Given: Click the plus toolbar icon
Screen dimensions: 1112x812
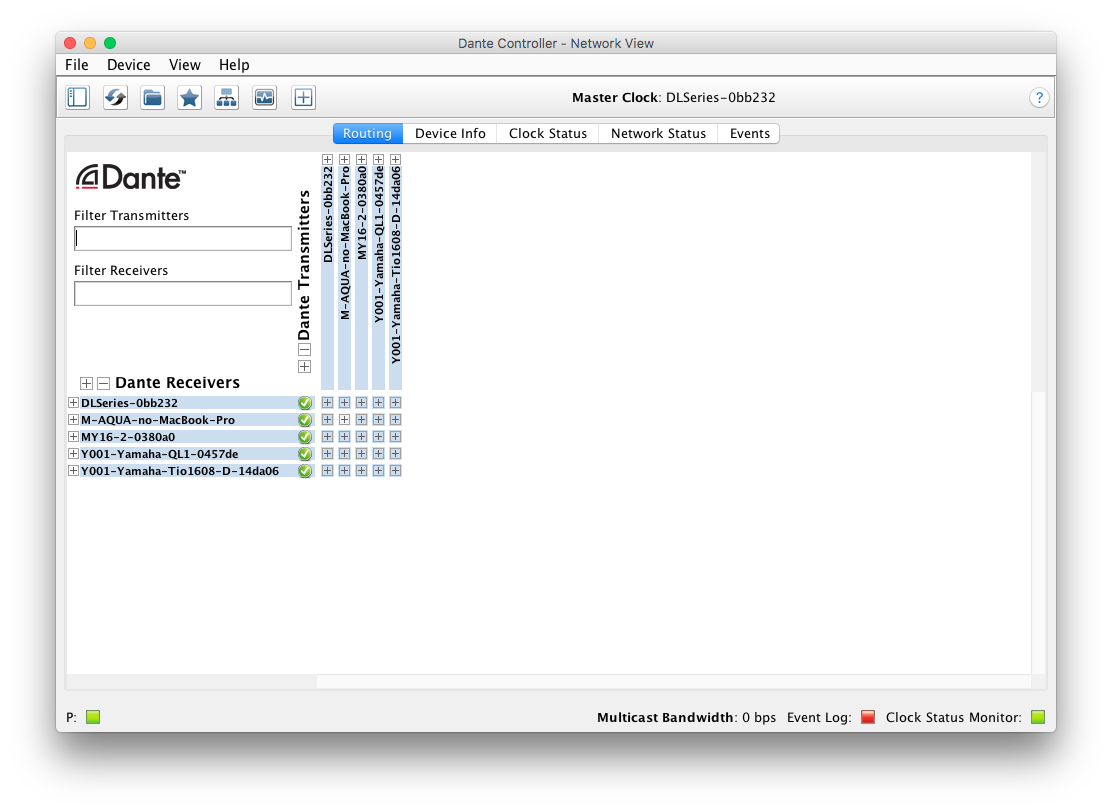Looking at the screenshot, I should tap(304, 97).
